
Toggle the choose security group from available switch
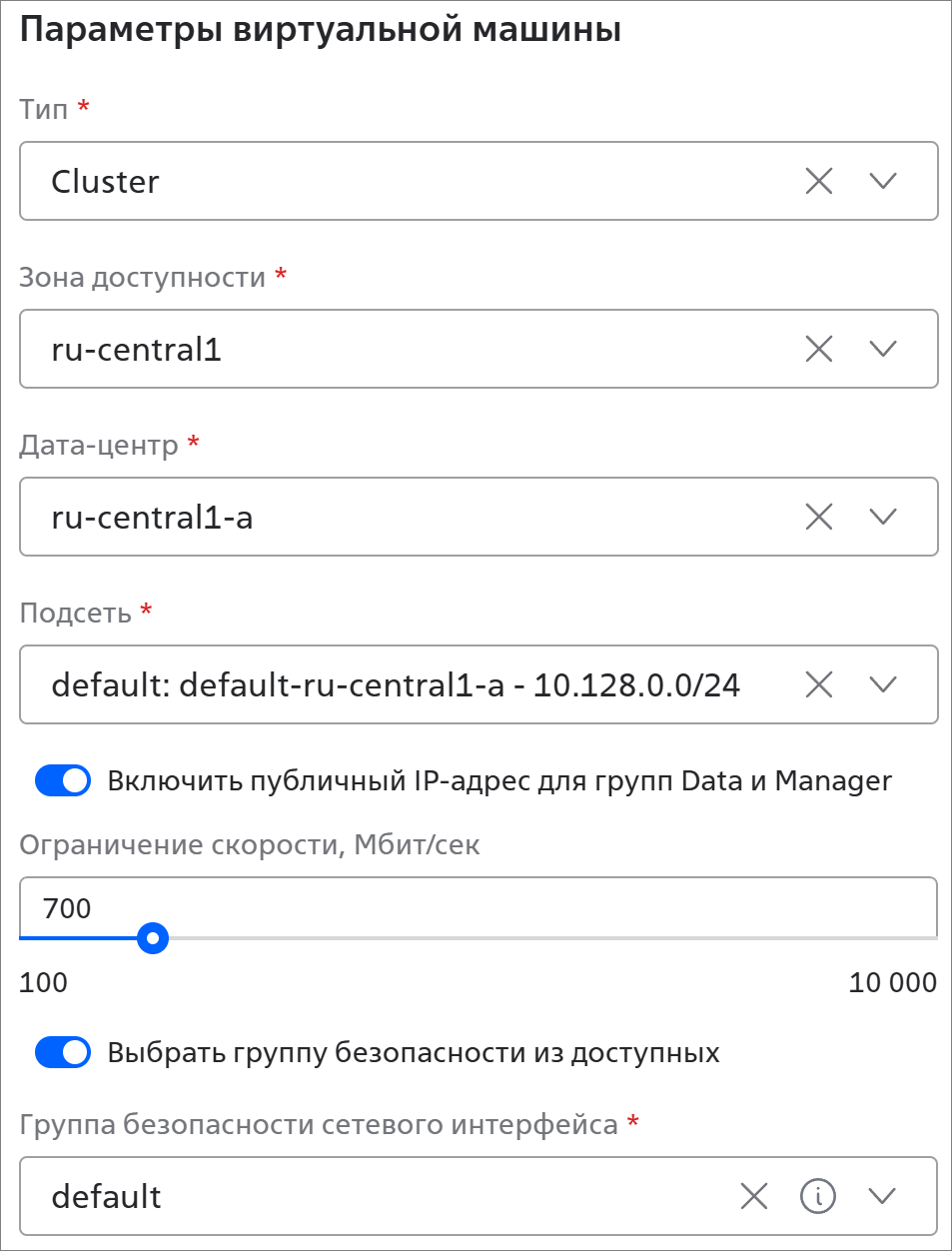(x=63, y=1052)
